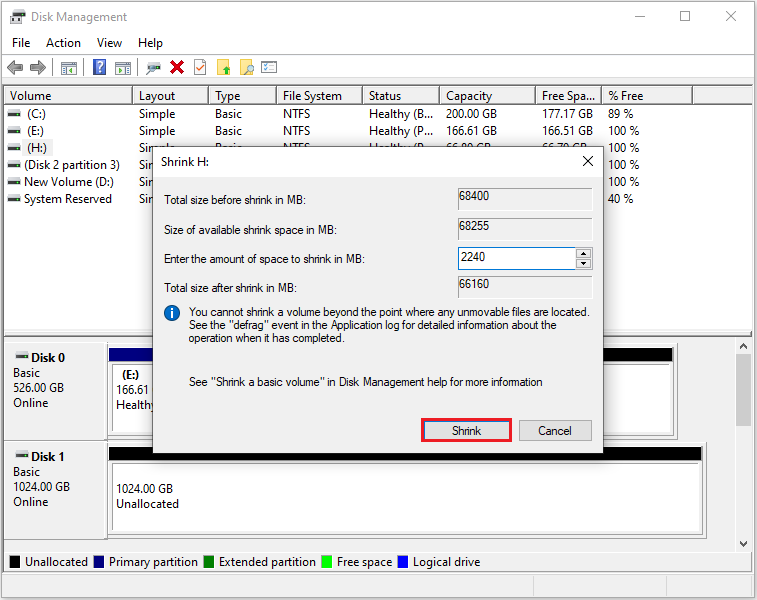Sort by Volume column header
Viewport: 757px width, 600px height.
68,96
